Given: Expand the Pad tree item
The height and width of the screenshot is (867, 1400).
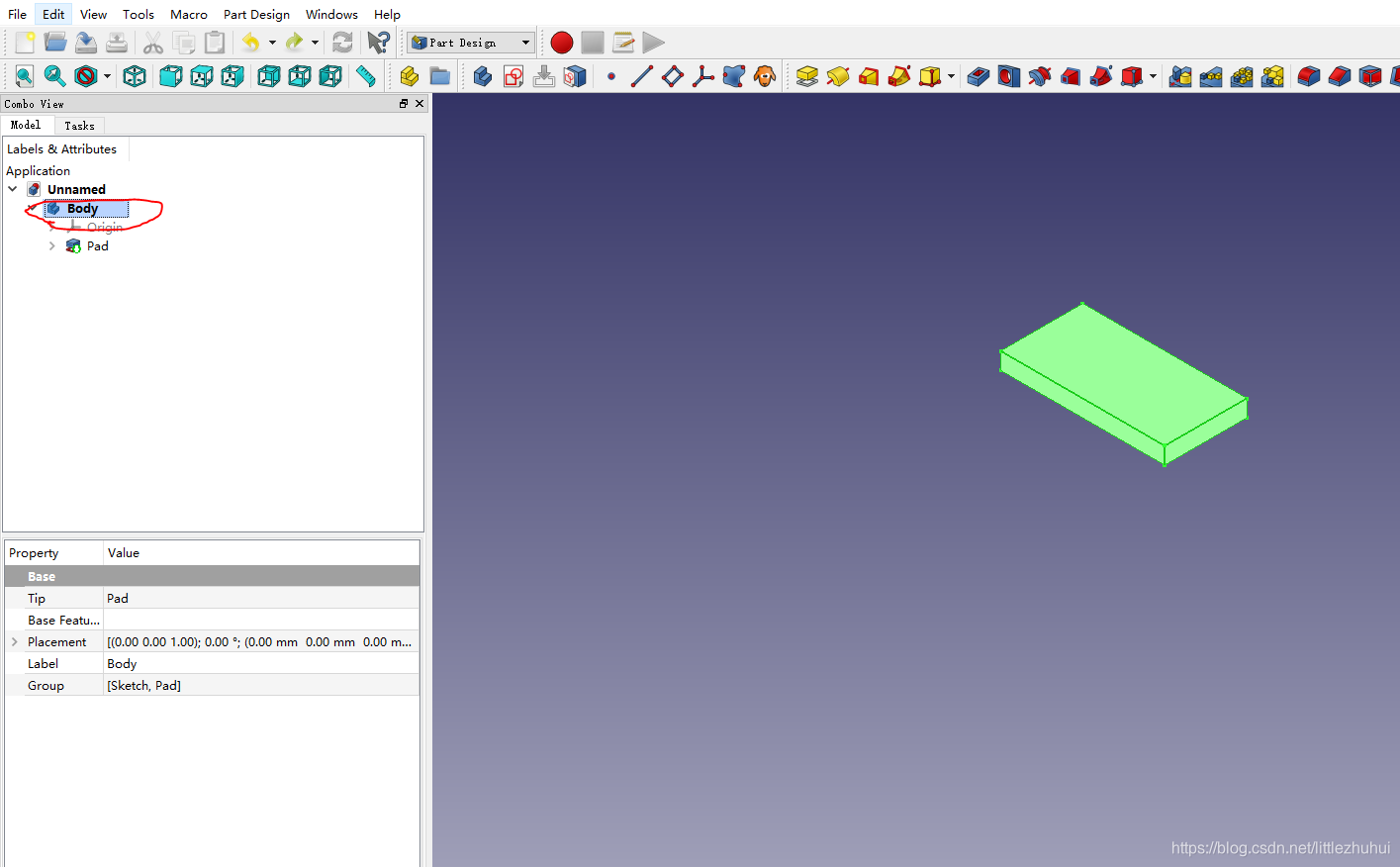Looking at the screenshot, I should pyautogui.click(x=51, y=246).
